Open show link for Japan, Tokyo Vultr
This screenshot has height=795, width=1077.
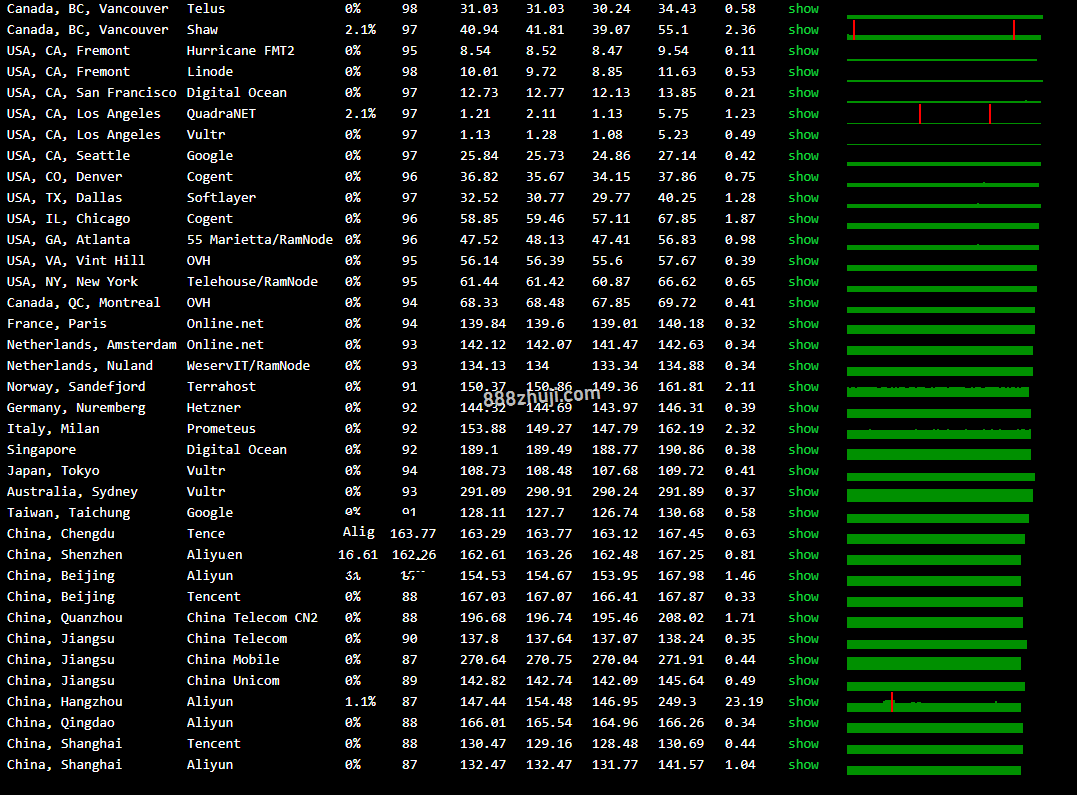(803, 471)
